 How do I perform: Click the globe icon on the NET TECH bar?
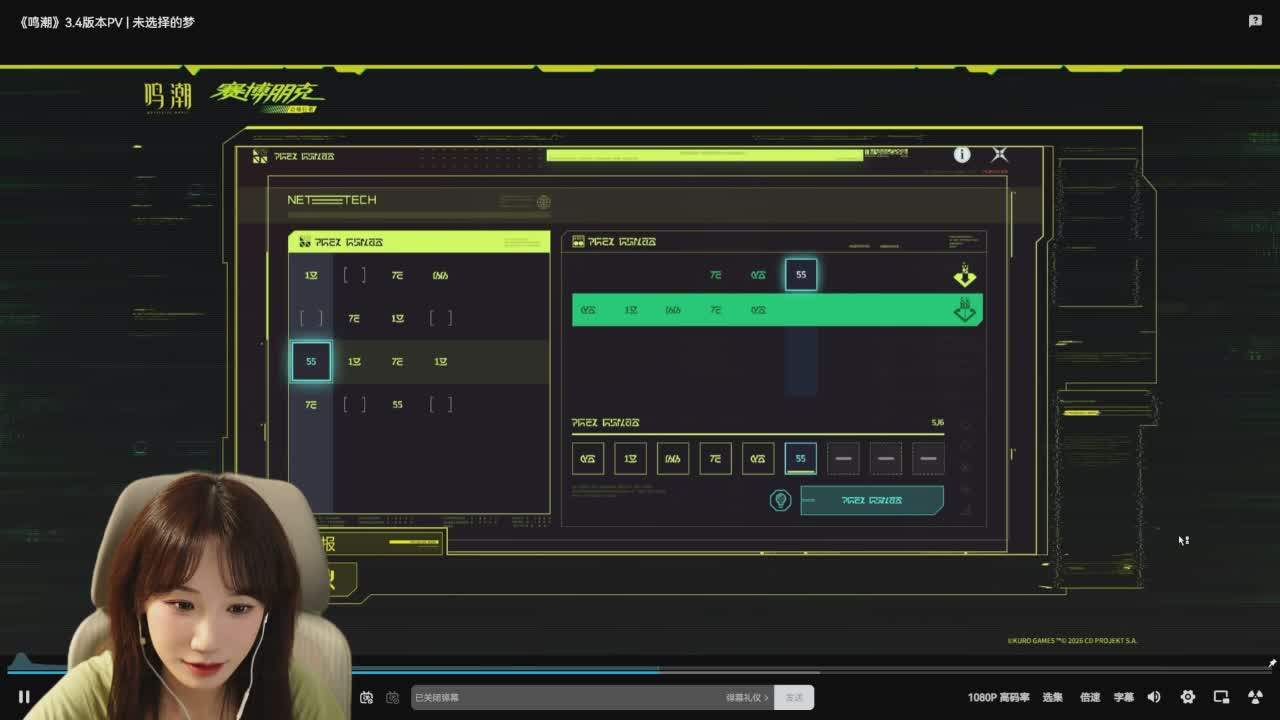click(544, 202)
